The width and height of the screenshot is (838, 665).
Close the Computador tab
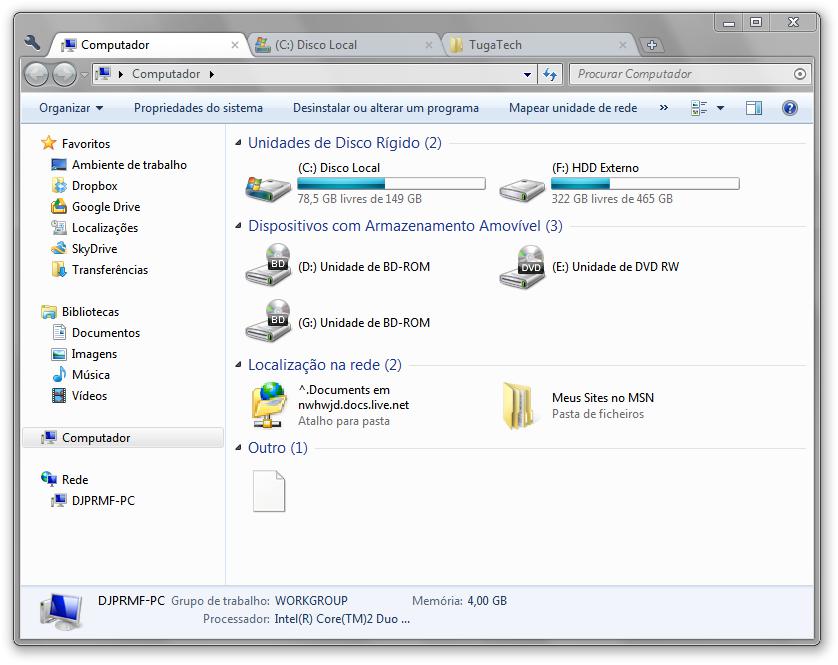click(x=235, y=45)
